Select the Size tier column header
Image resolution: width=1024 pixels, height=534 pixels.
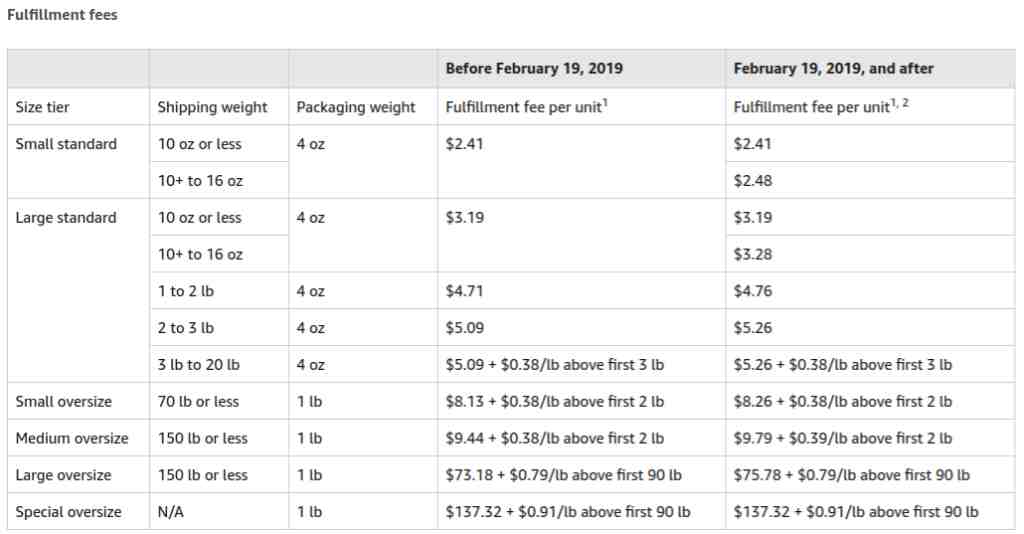click(43, 107)
